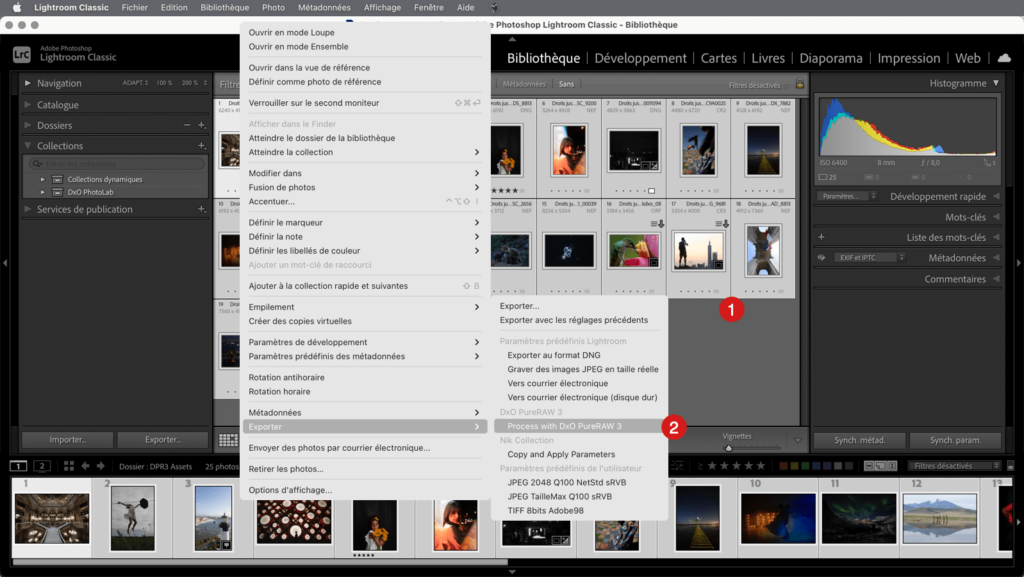Collapse the Collections panel
Viewport: 1024px width, 577px height.
[x=27, y=146]
